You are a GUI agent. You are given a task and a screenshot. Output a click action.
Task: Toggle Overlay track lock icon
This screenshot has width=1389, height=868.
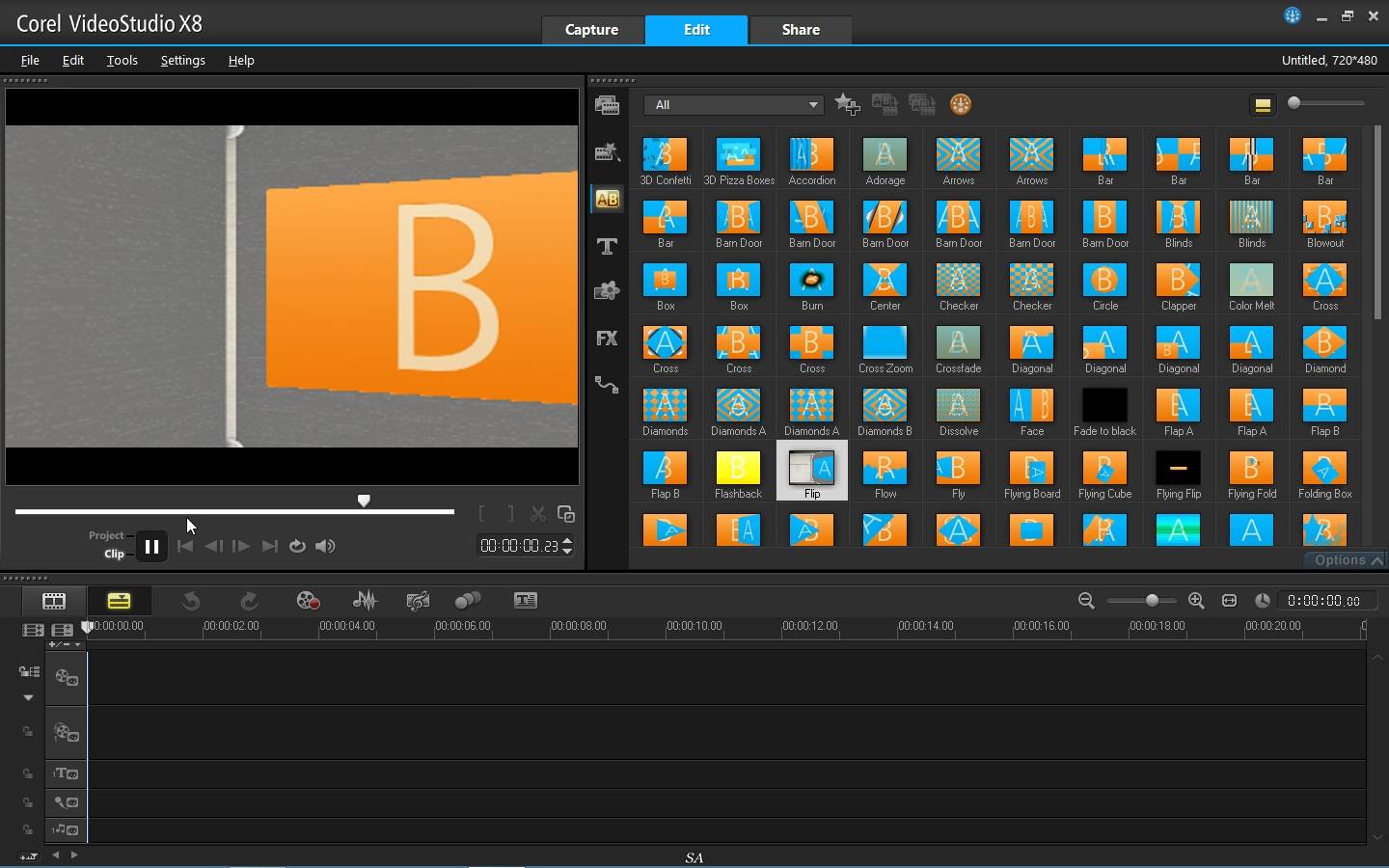pos(28,732)
